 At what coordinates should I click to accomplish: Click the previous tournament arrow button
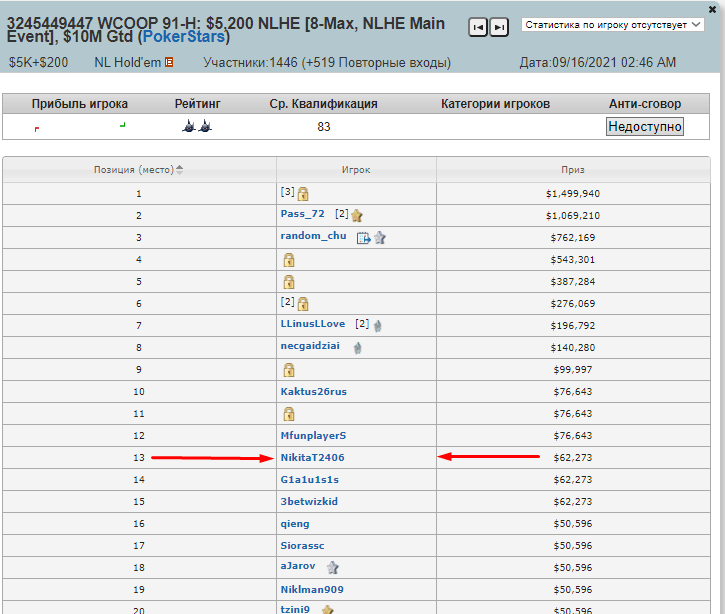click(478, 27)
